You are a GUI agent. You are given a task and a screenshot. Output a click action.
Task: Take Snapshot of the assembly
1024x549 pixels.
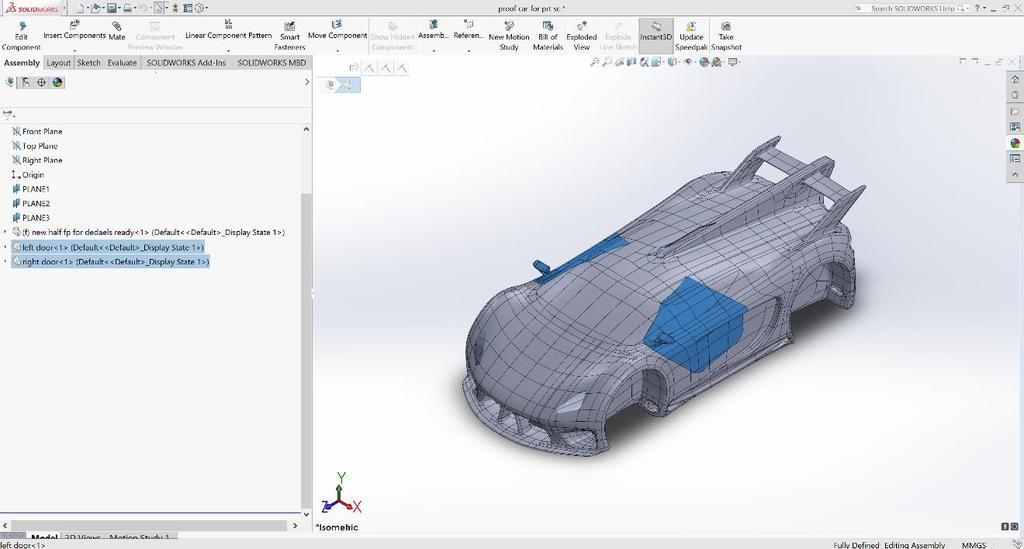click(726, 36)
